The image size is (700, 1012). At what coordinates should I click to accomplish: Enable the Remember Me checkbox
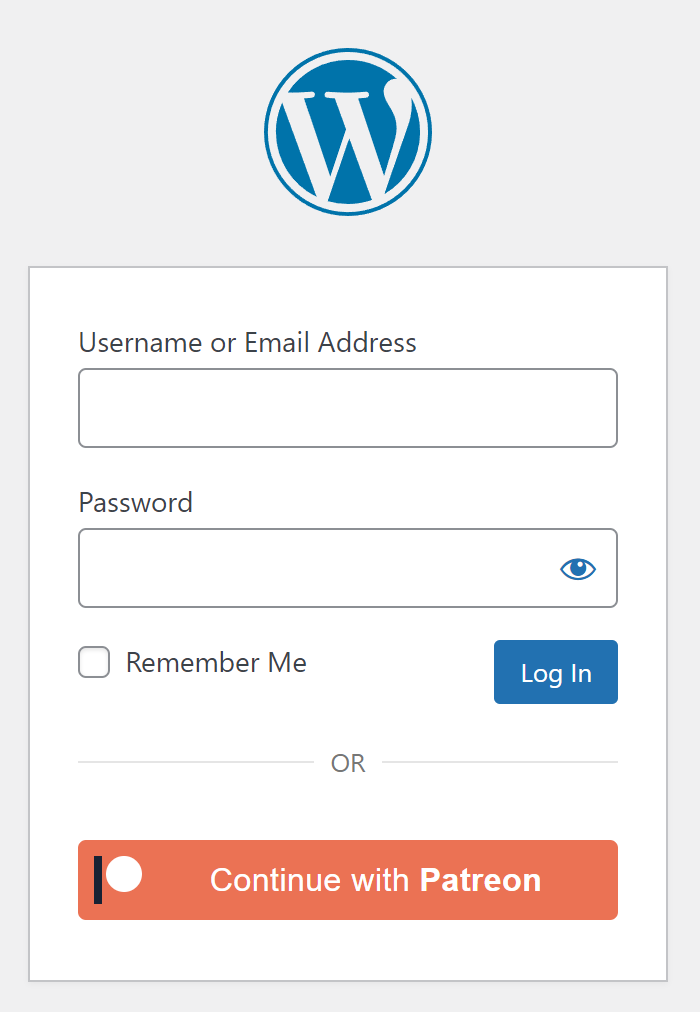pyautogui.click(x=94, y=663)
